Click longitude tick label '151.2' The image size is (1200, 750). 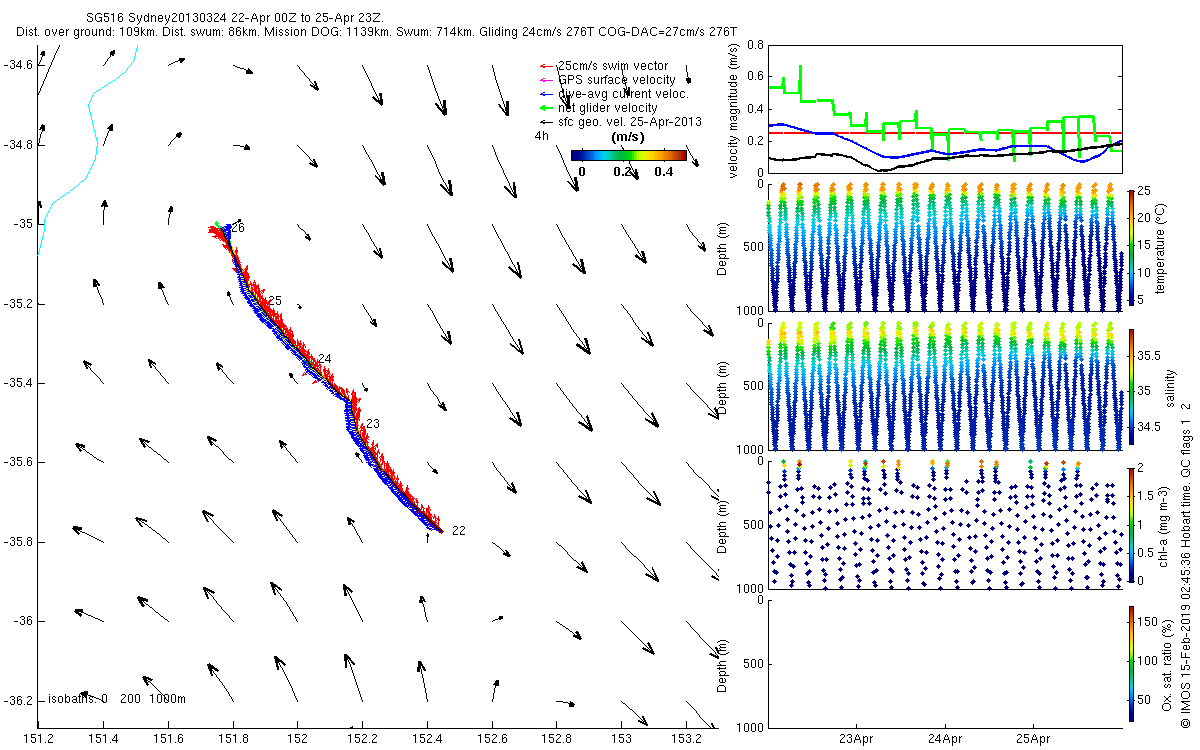38,739
